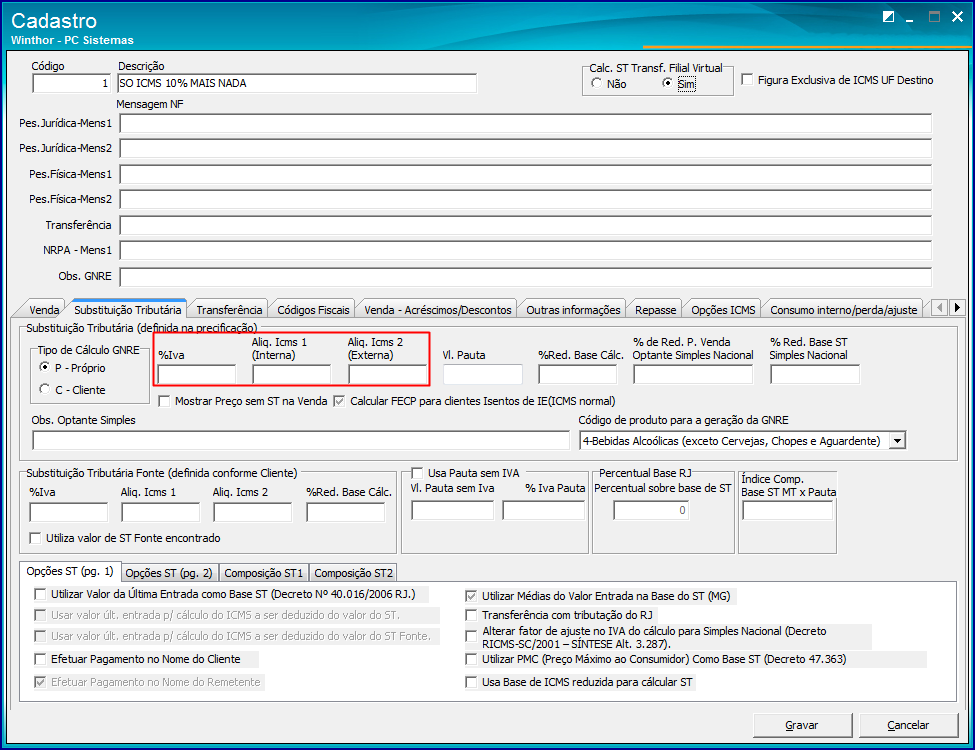This screenshot has height=750, width=975.
Task: Open Composição ST2 tab
Action: pos(354,573)
